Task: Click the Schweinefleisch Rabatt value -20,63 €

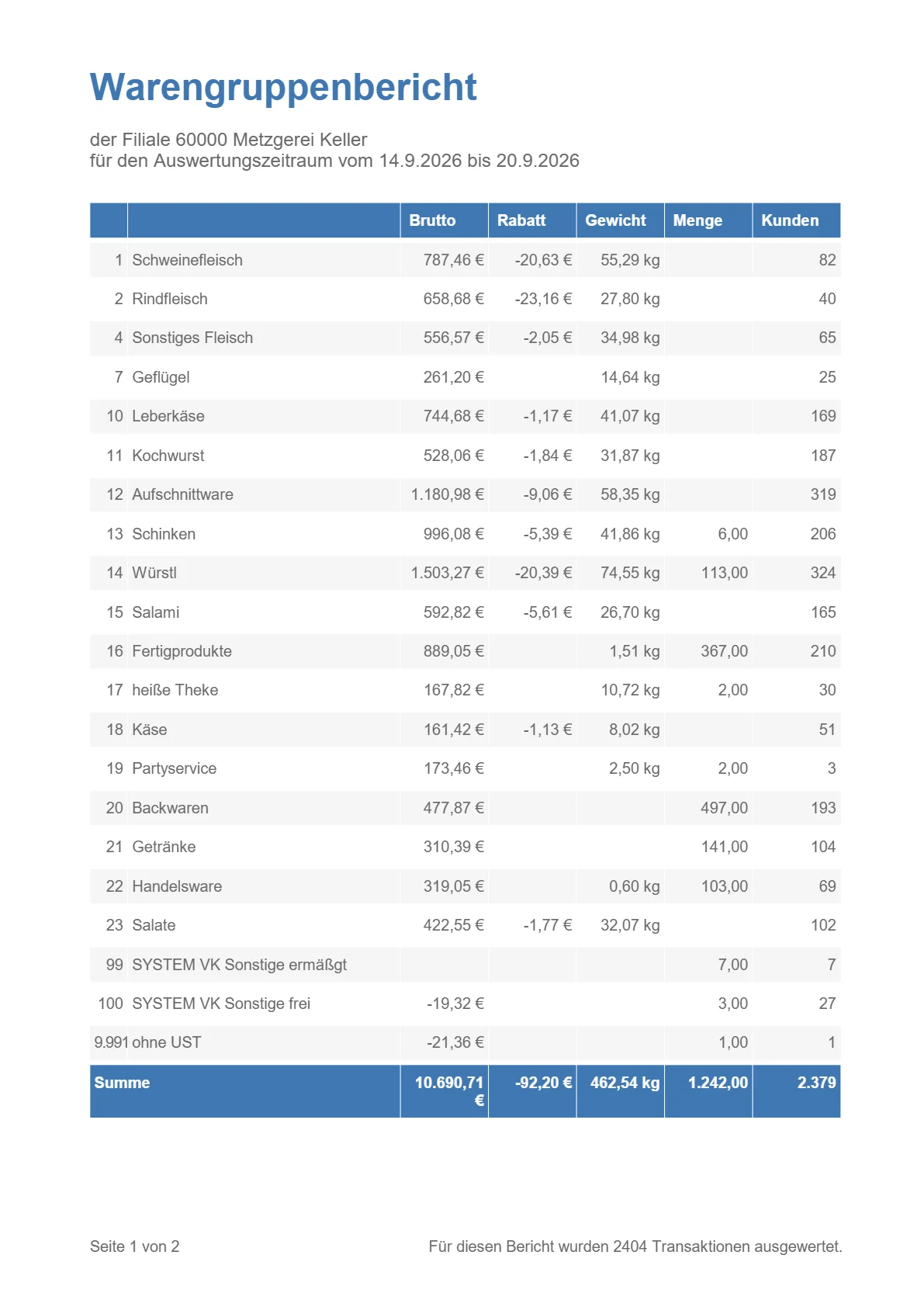Action: point(543,260)
